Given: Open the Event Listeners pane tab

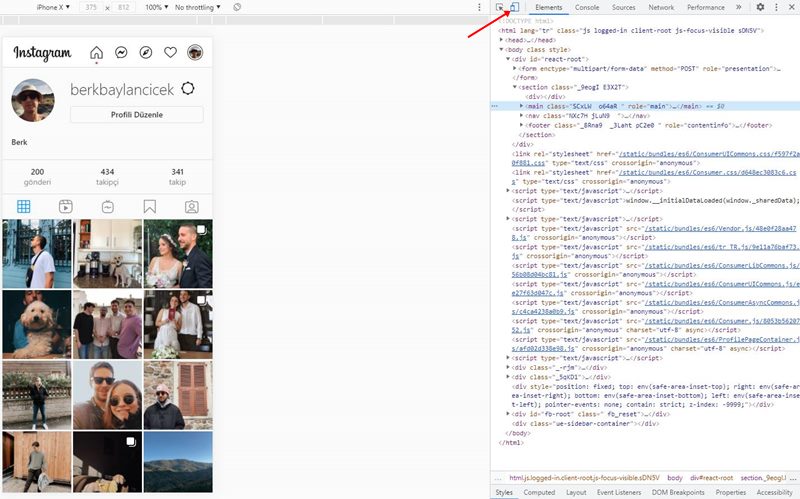Looking at the screenshot, I should click(x=619, y=492).
